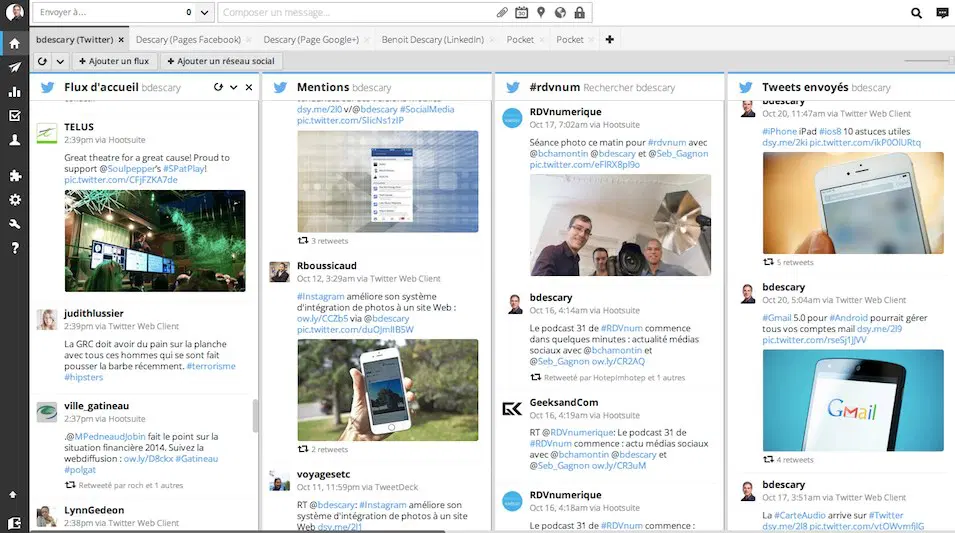The width and height of the screenshot is (955, 533).
Task: Click the upload arrow icon in sidebar
Action: [x=13, y=494]
